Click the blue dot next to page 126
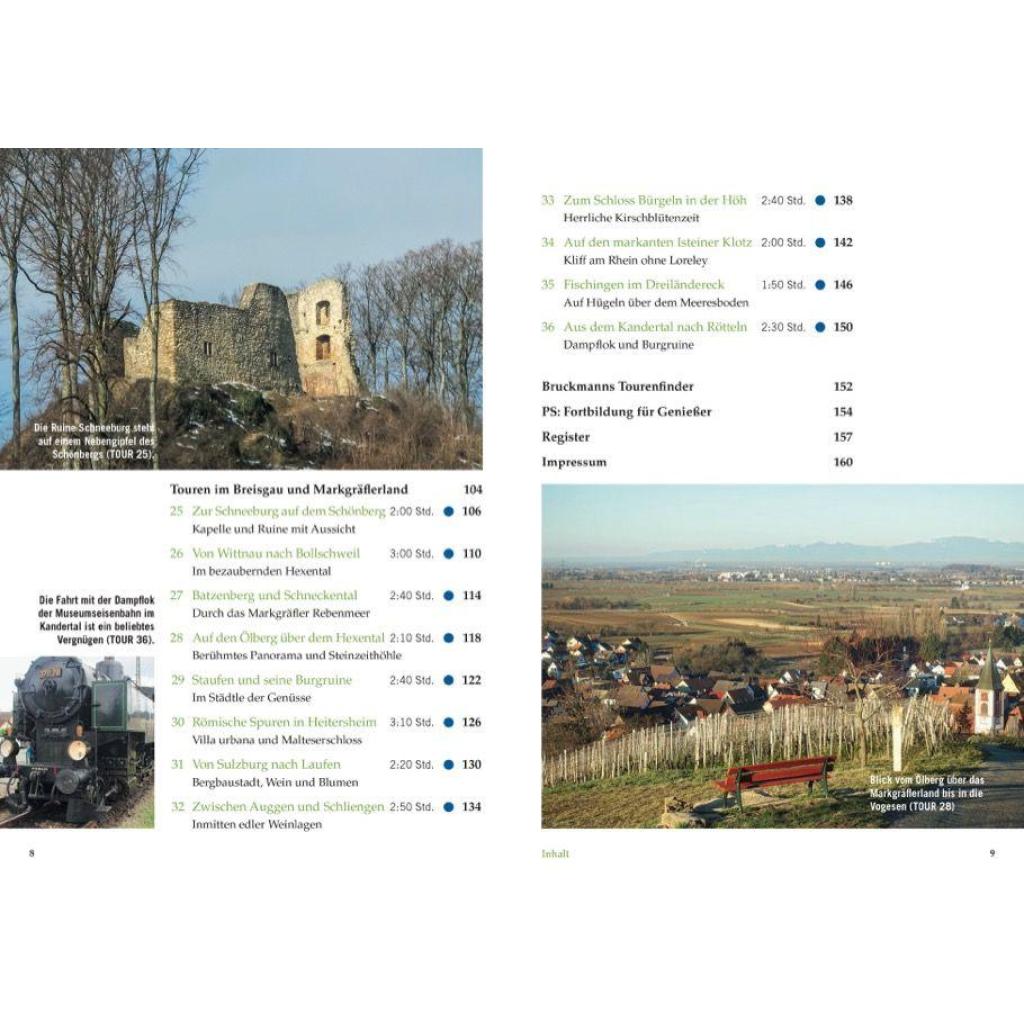This screenshot has height=1024, width=1024. [449, 722]
